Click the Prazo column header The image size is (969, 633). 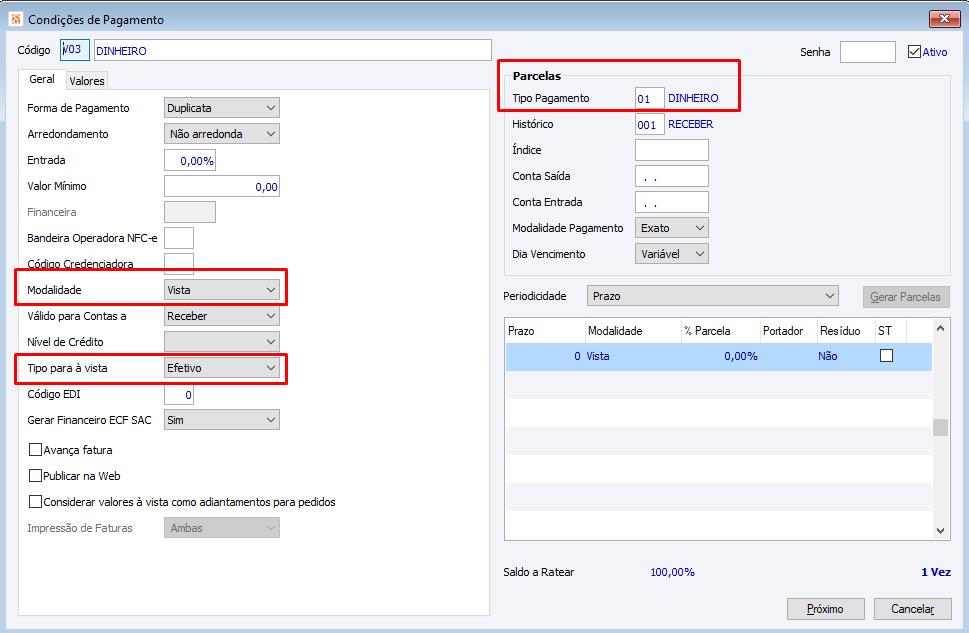pos(545,331)
